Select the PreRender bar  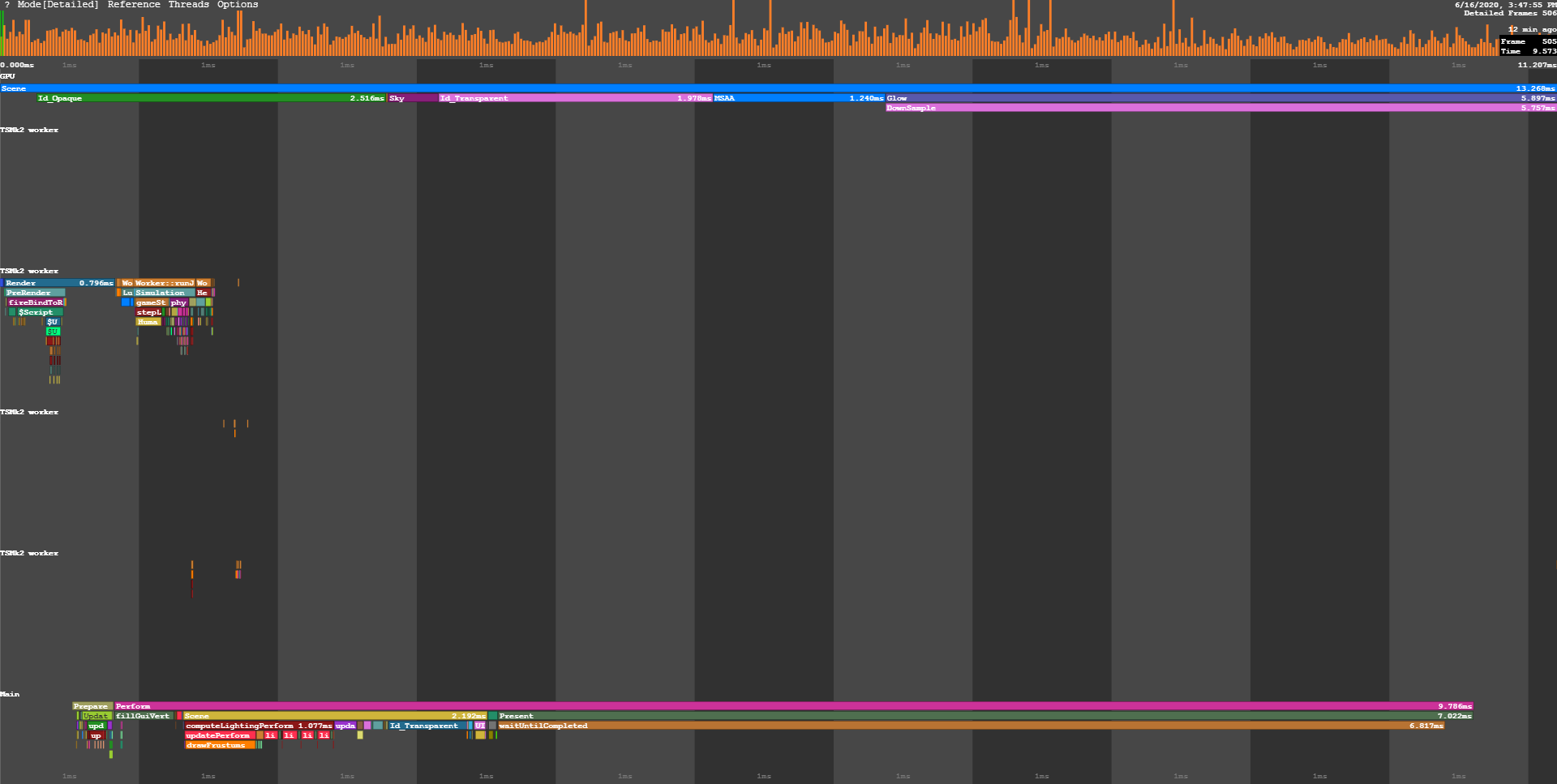click(x=35, y=293)
